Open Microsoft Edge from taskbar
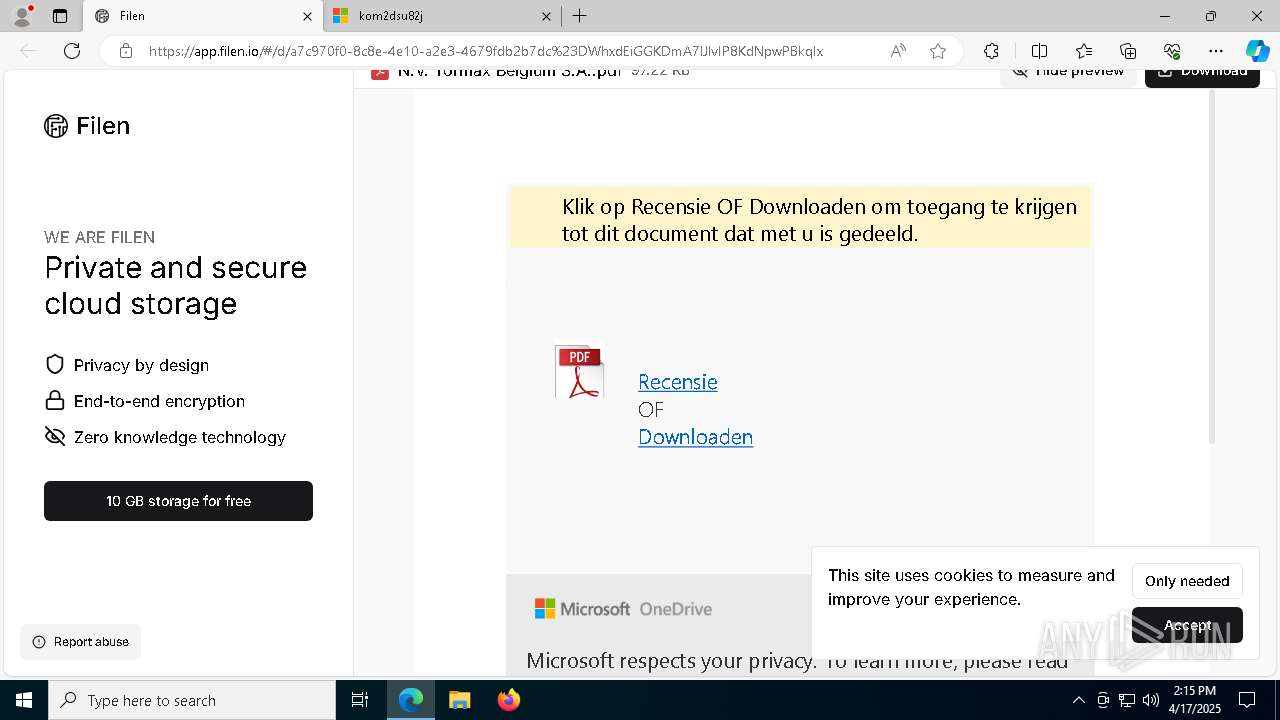The image size is (1280, 720). pos(411,700)
